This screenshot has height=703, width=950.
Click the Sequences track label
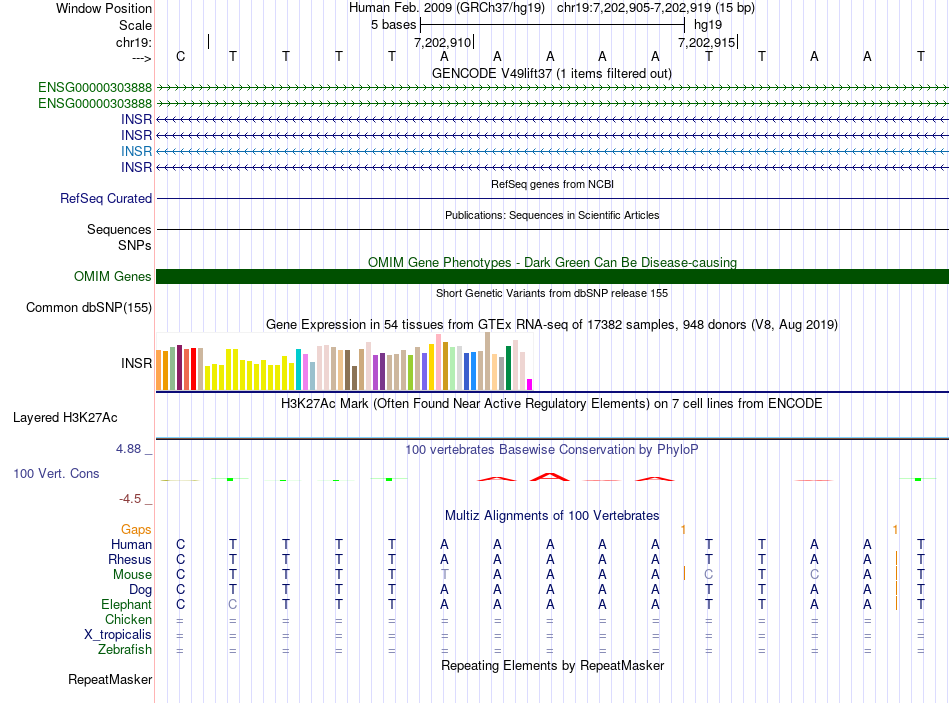coord(119,229)
